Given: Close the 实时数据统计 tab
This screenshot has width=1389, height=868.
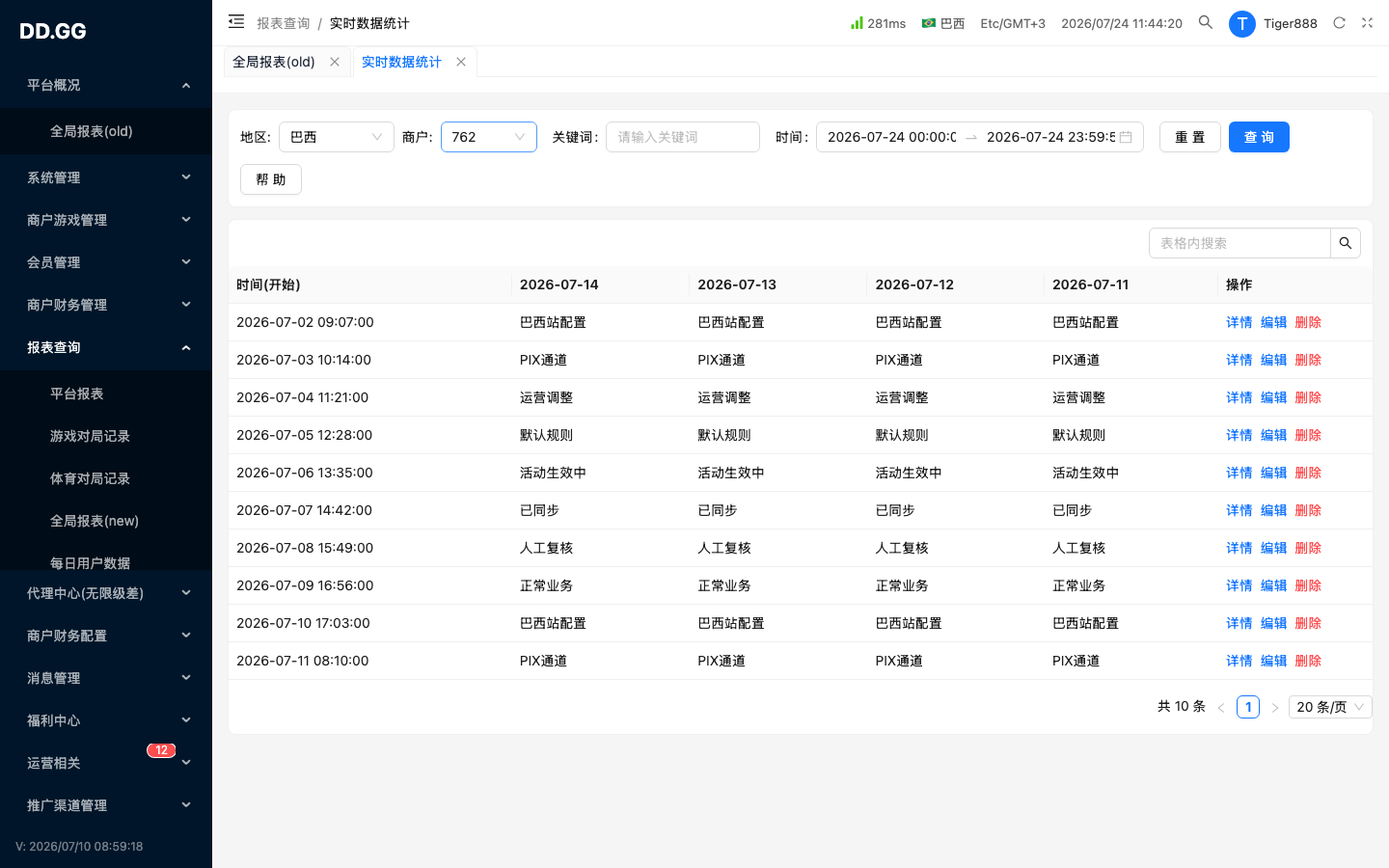Looking at the screenshot, I should [461, 62].
